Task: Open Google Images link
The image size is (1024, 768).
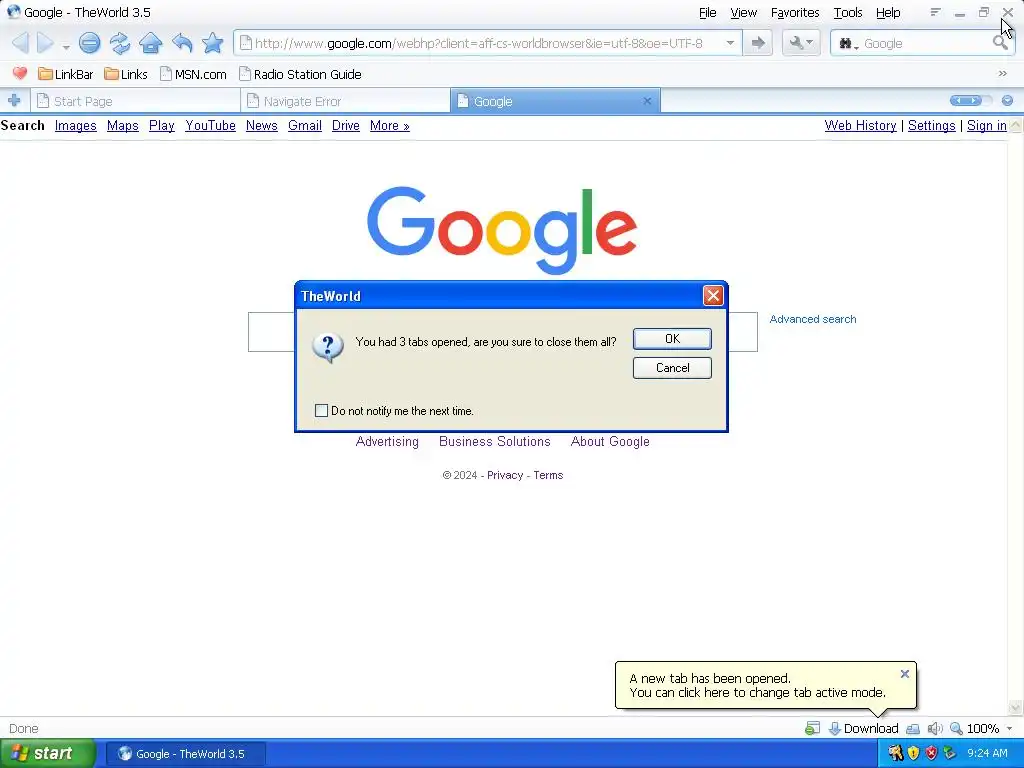Action: tap(76, 125)
